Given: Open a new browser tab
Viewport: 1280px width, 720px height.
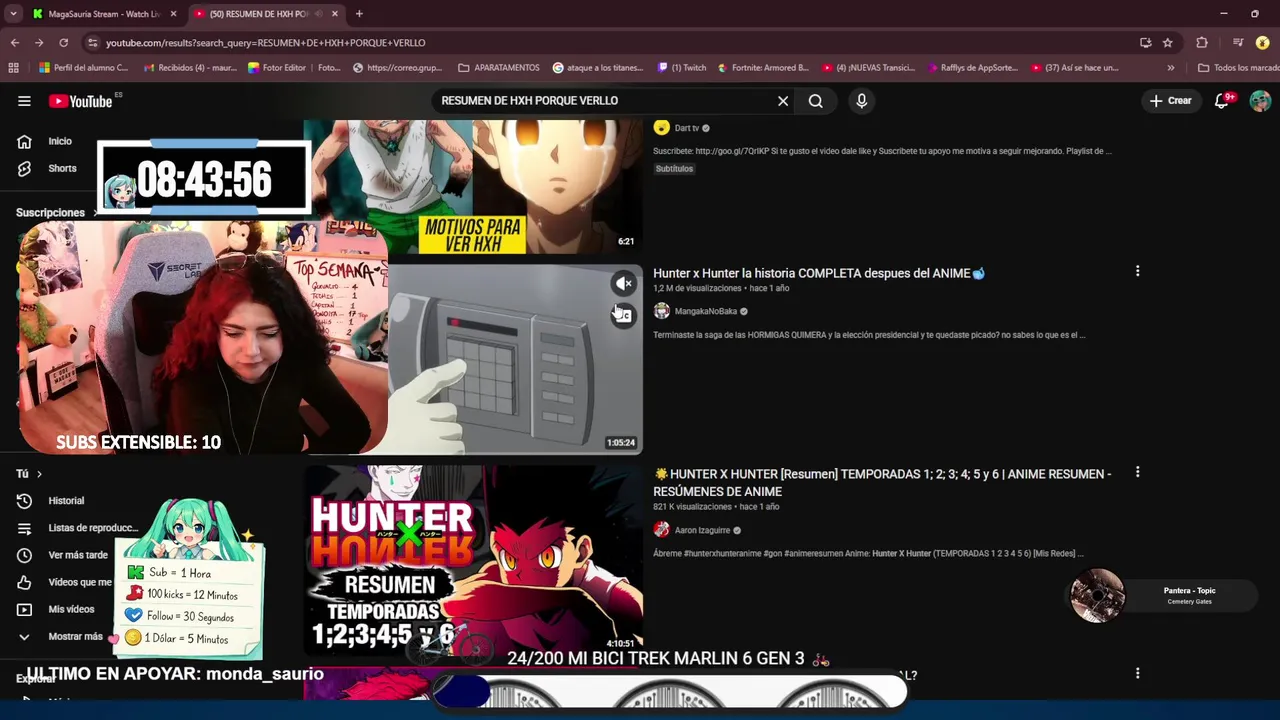Looking at the screenshot, I should pyautogui.click(x=359, y=14).
